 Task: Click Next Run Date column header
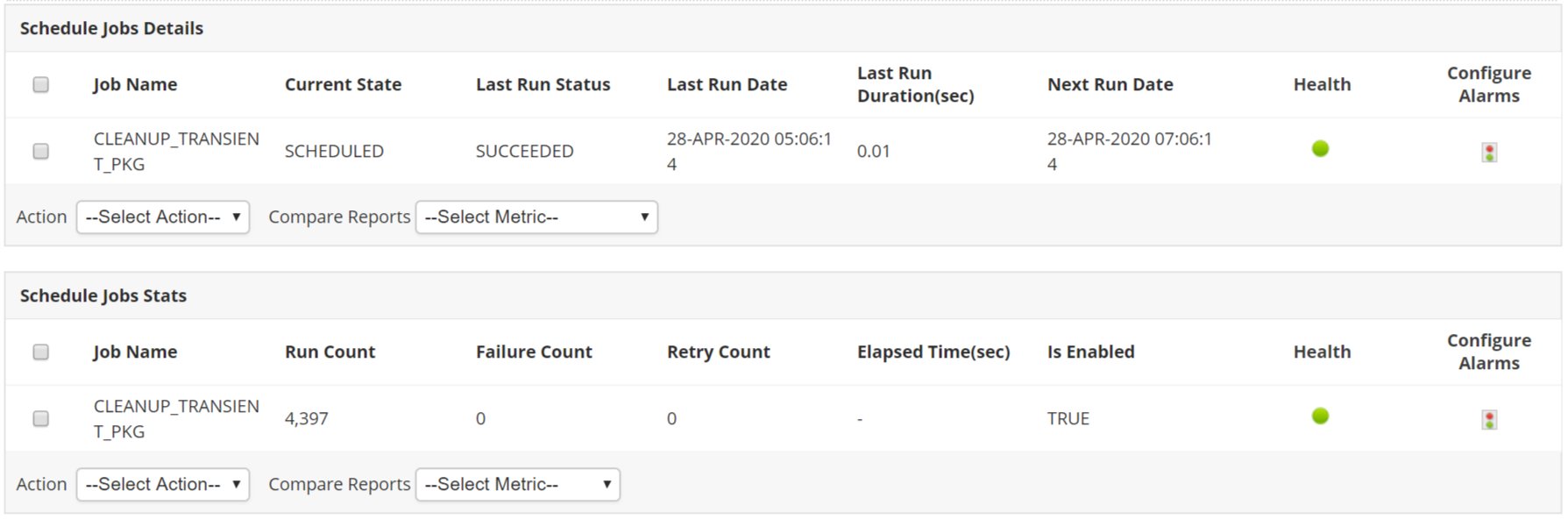pyautogui.click(x=1110, y=85)
